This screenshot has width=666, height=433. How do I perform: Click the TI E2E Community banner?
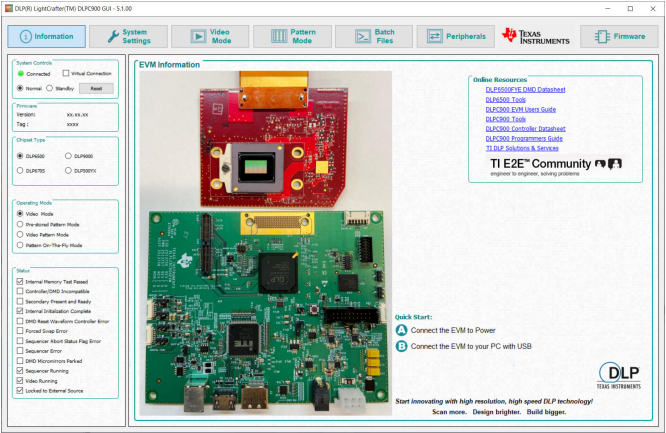tap(556, 167)
